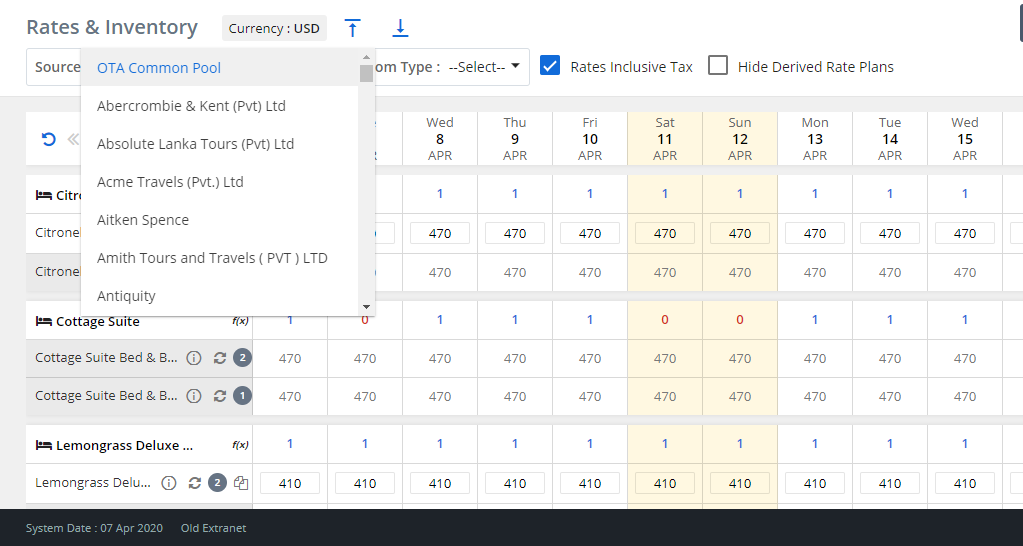Click the upload rates arrow icon
The height and width of the screenshot is (546, 1023).
tap(352, 28)
